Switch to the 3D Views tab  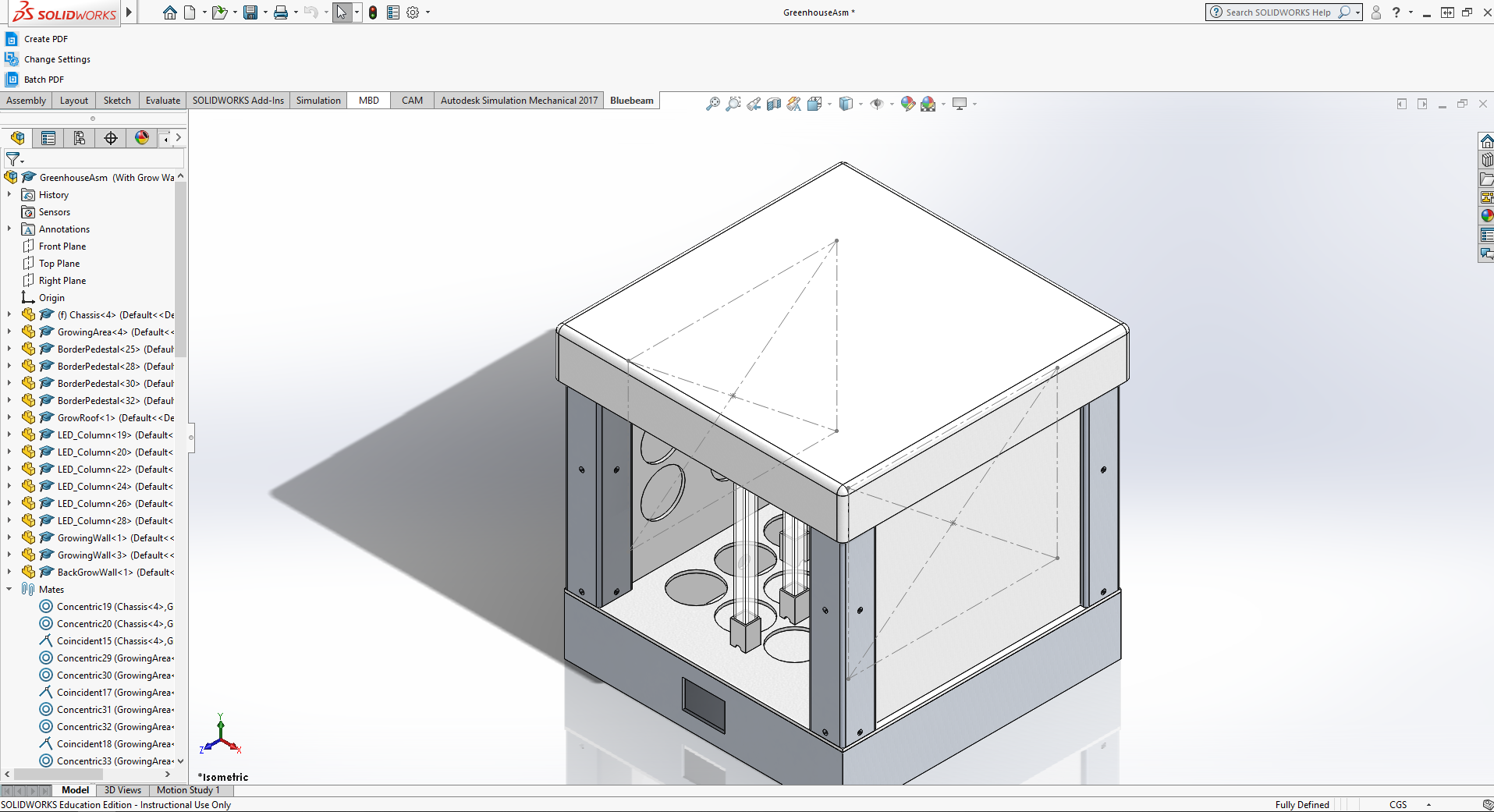tap(122, 790)
